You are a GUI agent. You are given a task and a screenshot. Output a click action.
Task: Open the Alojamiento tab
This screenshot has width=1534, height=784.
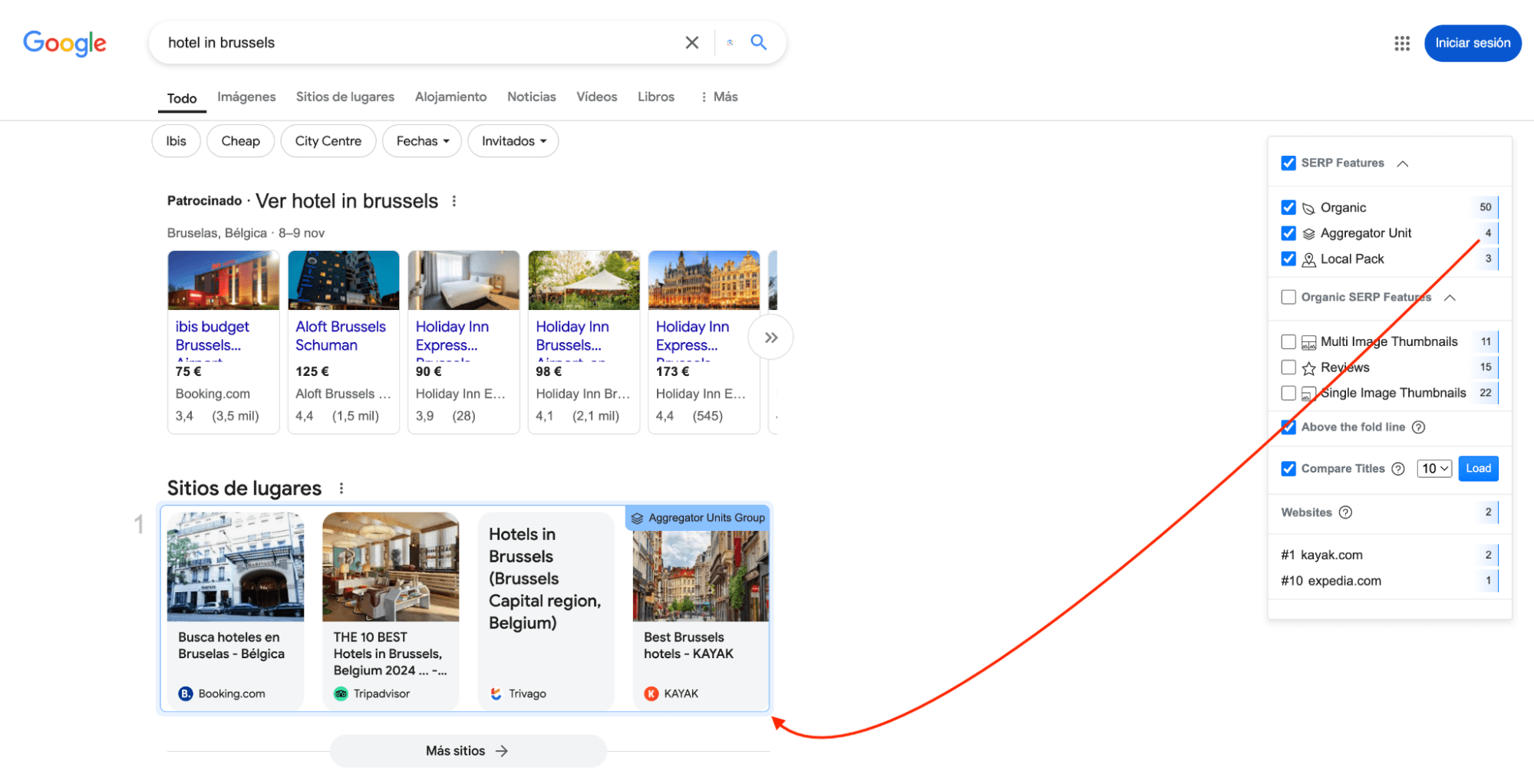[x=450, y=97]
